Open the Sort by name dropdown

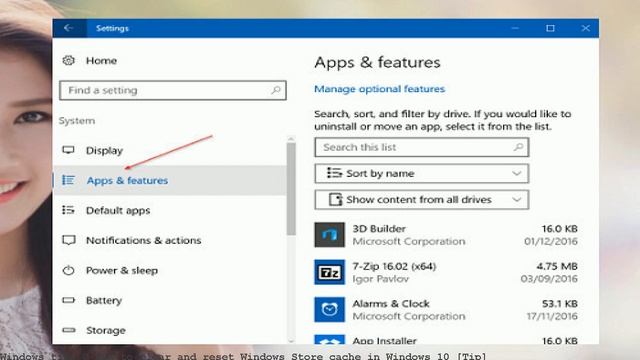pyautogui.click(x=422, y=173)
